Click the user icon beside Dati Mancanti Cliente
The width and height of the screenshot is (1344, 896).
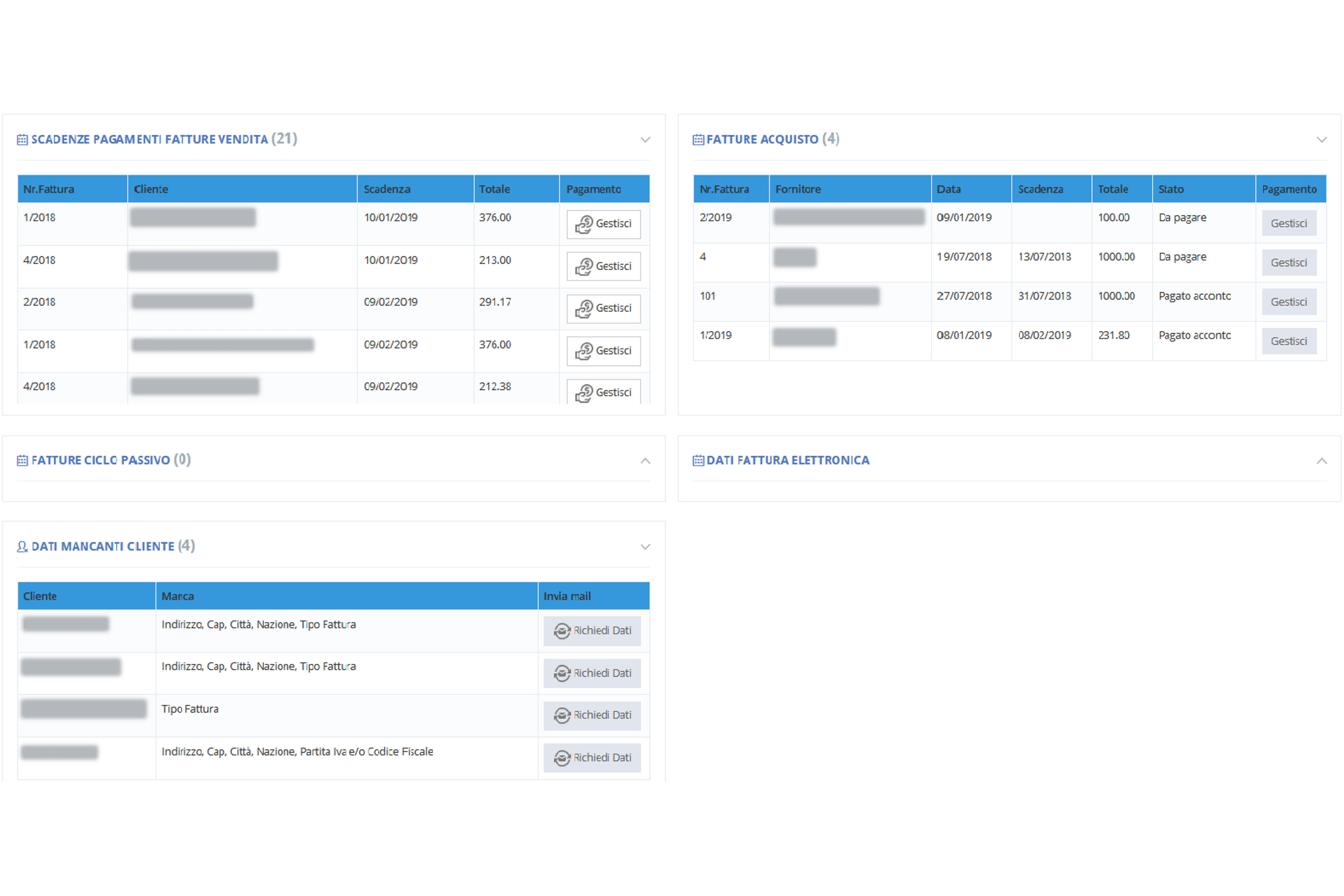(x=22, y=547)
